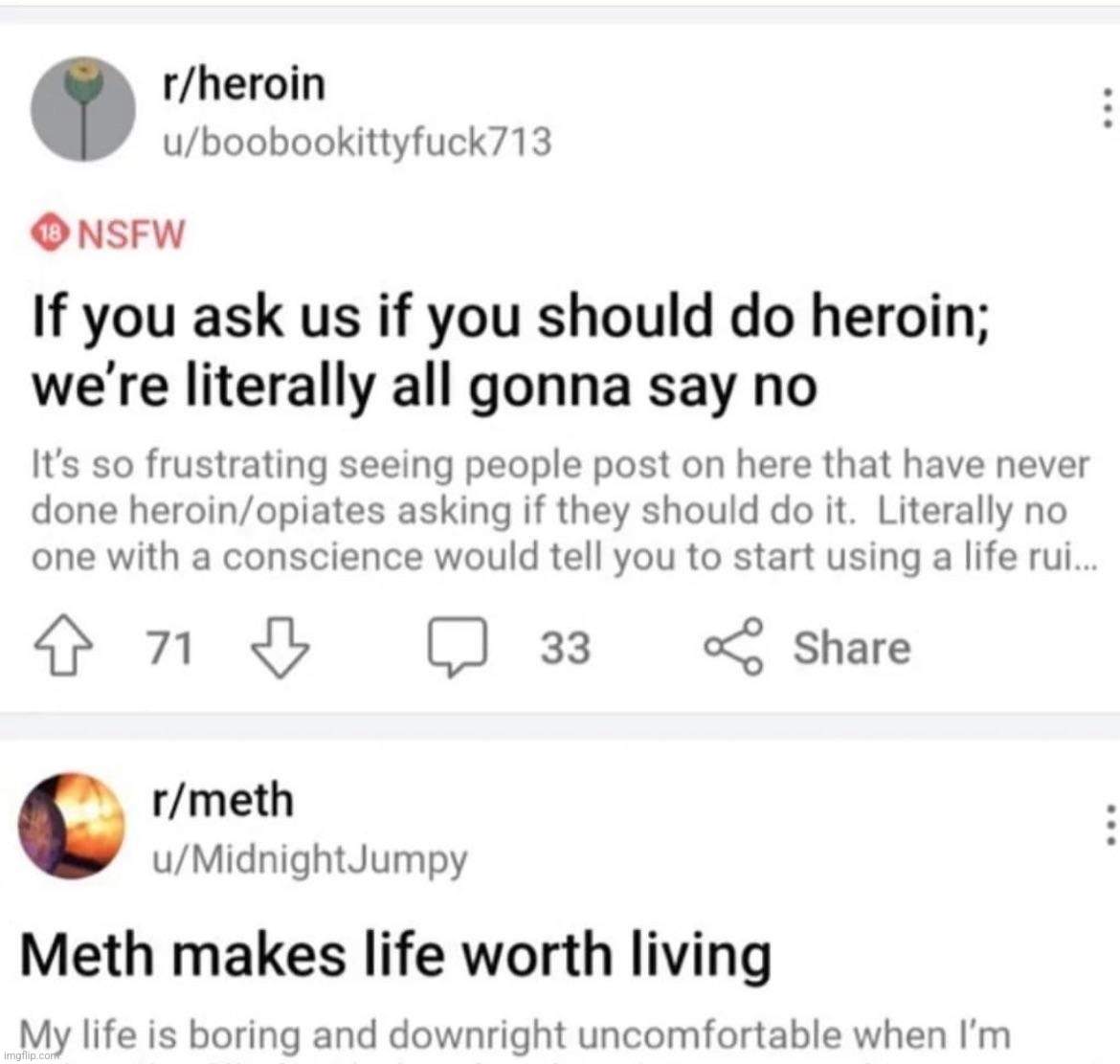Click the Share icon on the heroin post
The width and height of the screenshot is (1120, 1064).
click(731, 647)
